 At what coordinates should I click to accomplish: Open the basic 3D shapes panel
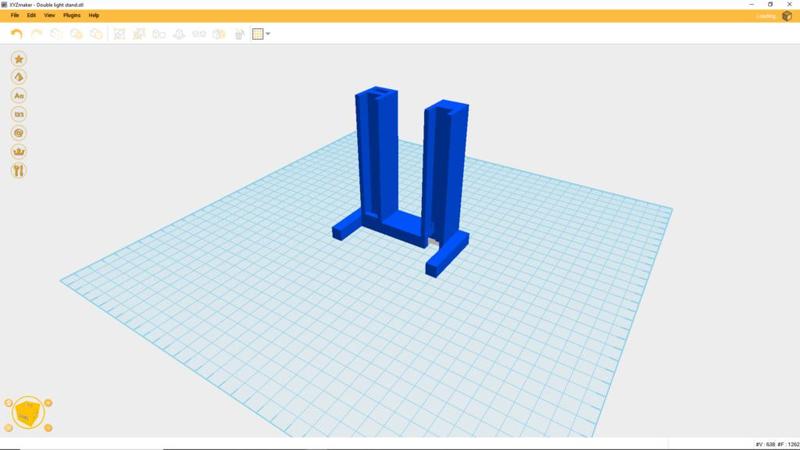pos(19,77)
